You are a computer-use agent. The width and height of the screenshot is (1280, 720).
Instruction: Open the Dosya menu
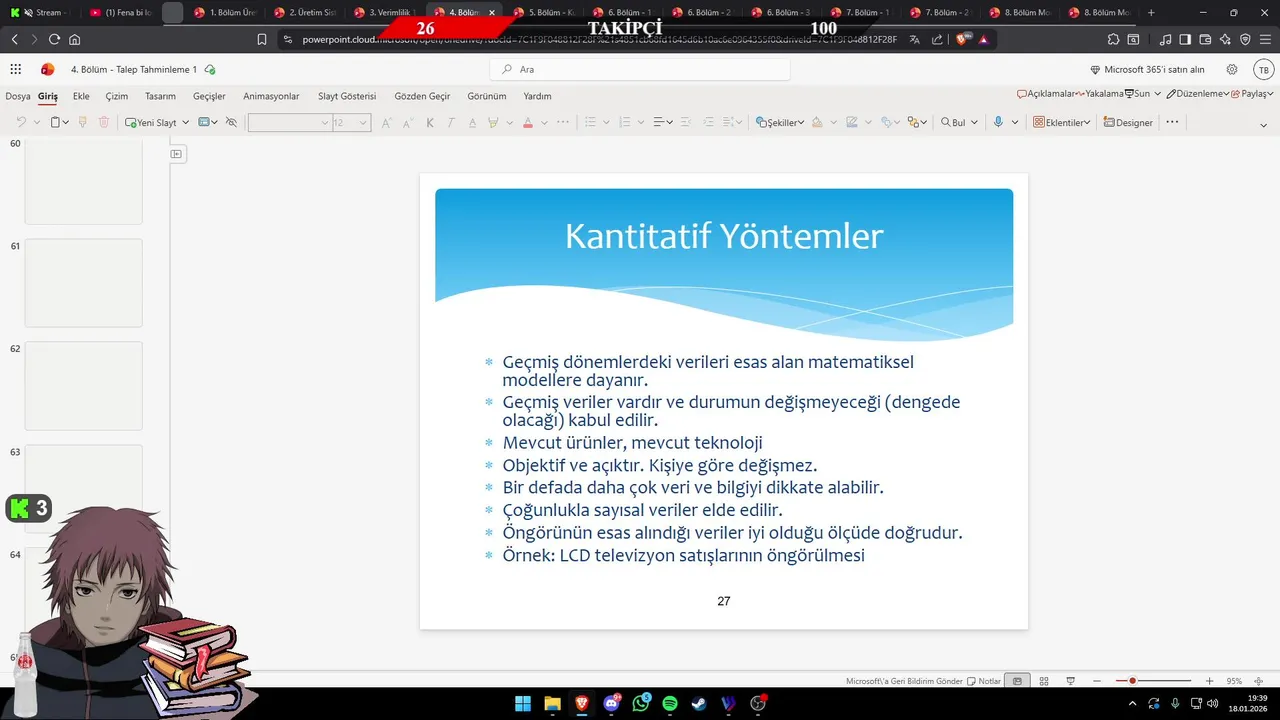click(x=18, y=96)
